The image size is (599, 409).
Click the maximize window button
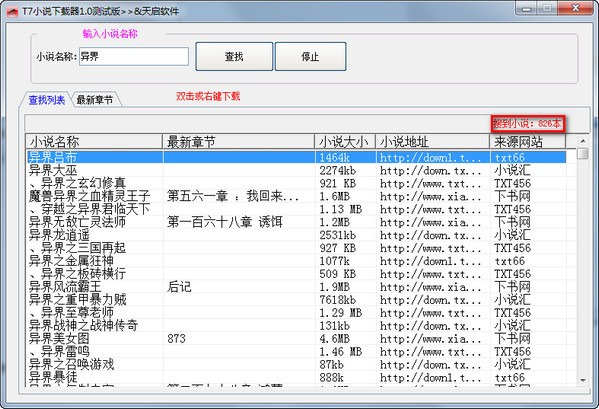pyautogui.click(x=547, y=8)
